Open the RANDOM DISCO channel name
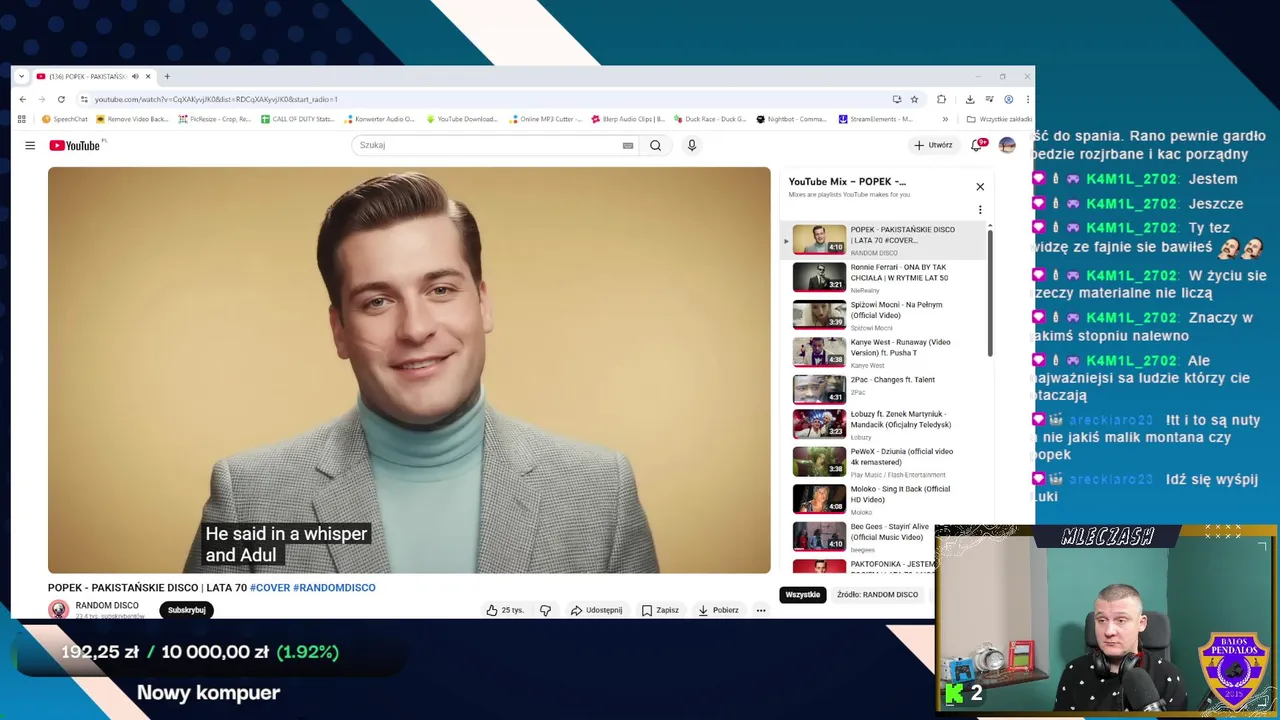The height and width of the screenshot is (720, 1280). 107,605
